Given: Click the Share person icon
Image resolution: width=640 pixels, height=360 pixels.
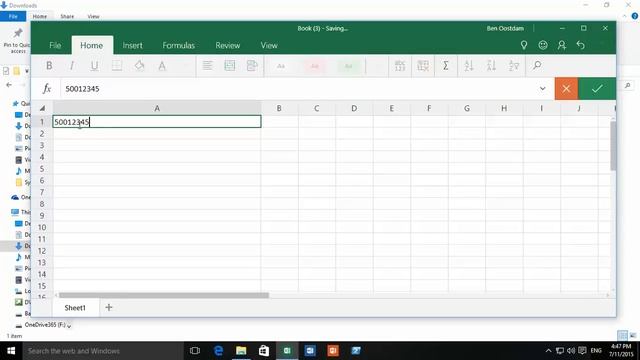Looking at the screenshot, I should tap(562, 45).
